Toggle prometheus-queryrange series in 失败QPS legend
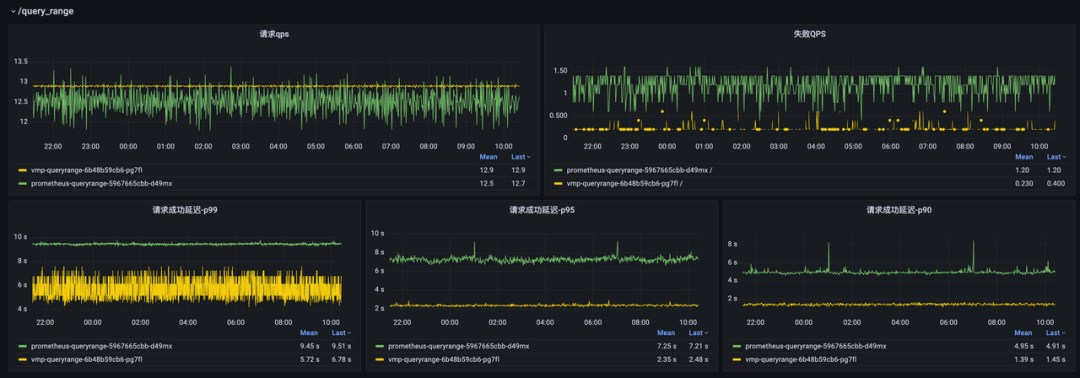The image size is (1080, 378). point(640,170)
